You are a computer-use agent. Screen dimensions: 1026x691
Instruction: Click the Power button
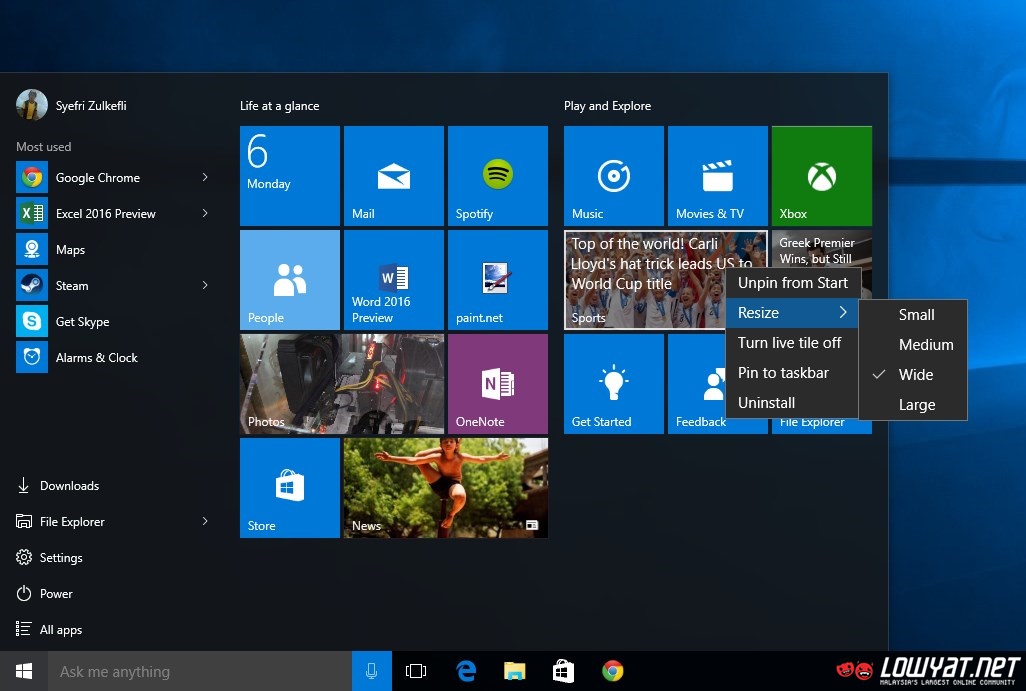56,594
